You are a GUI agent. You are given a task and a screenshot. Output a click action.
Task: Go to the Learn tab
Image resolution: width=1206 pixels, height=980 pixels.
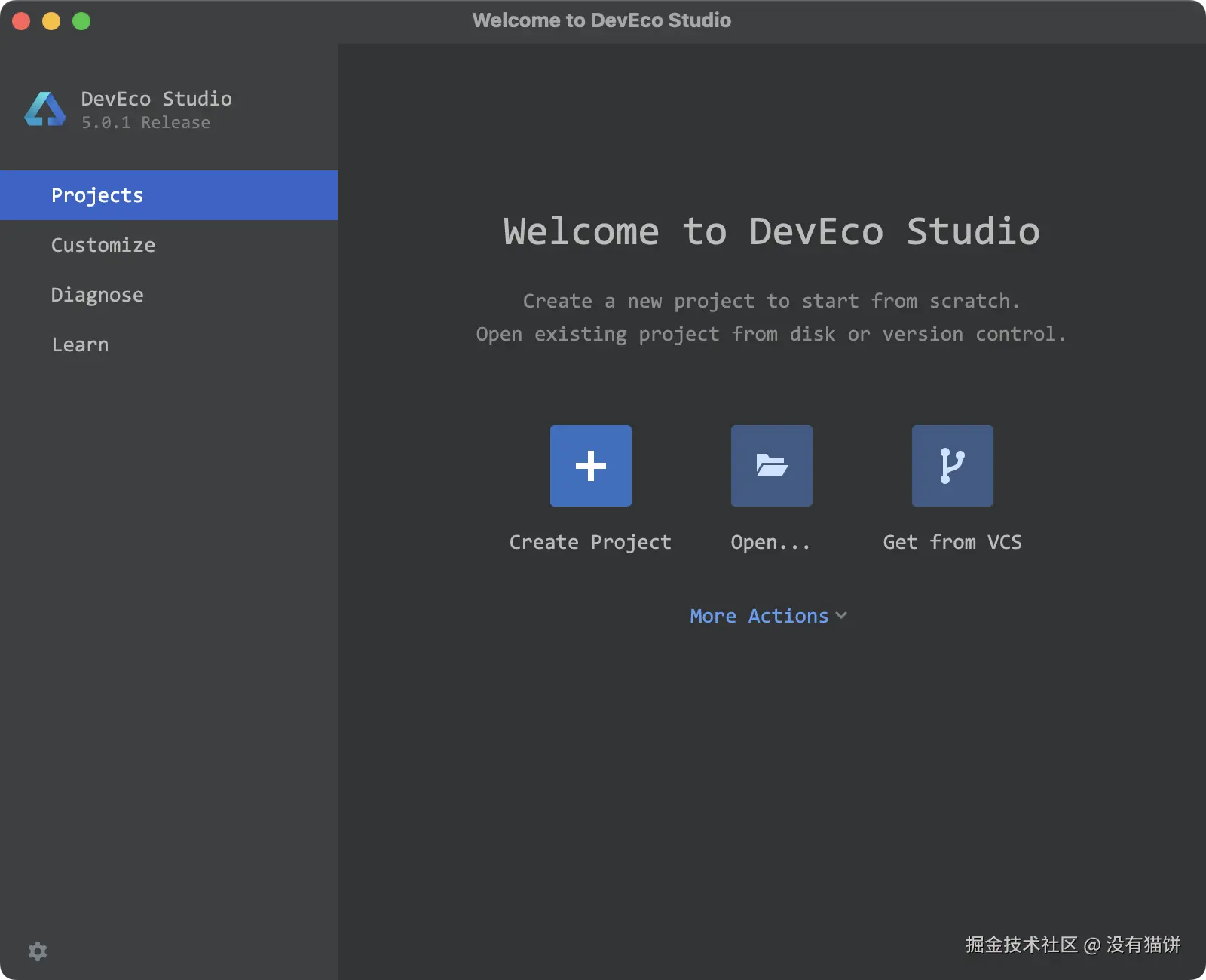click(x=169, y=345)
